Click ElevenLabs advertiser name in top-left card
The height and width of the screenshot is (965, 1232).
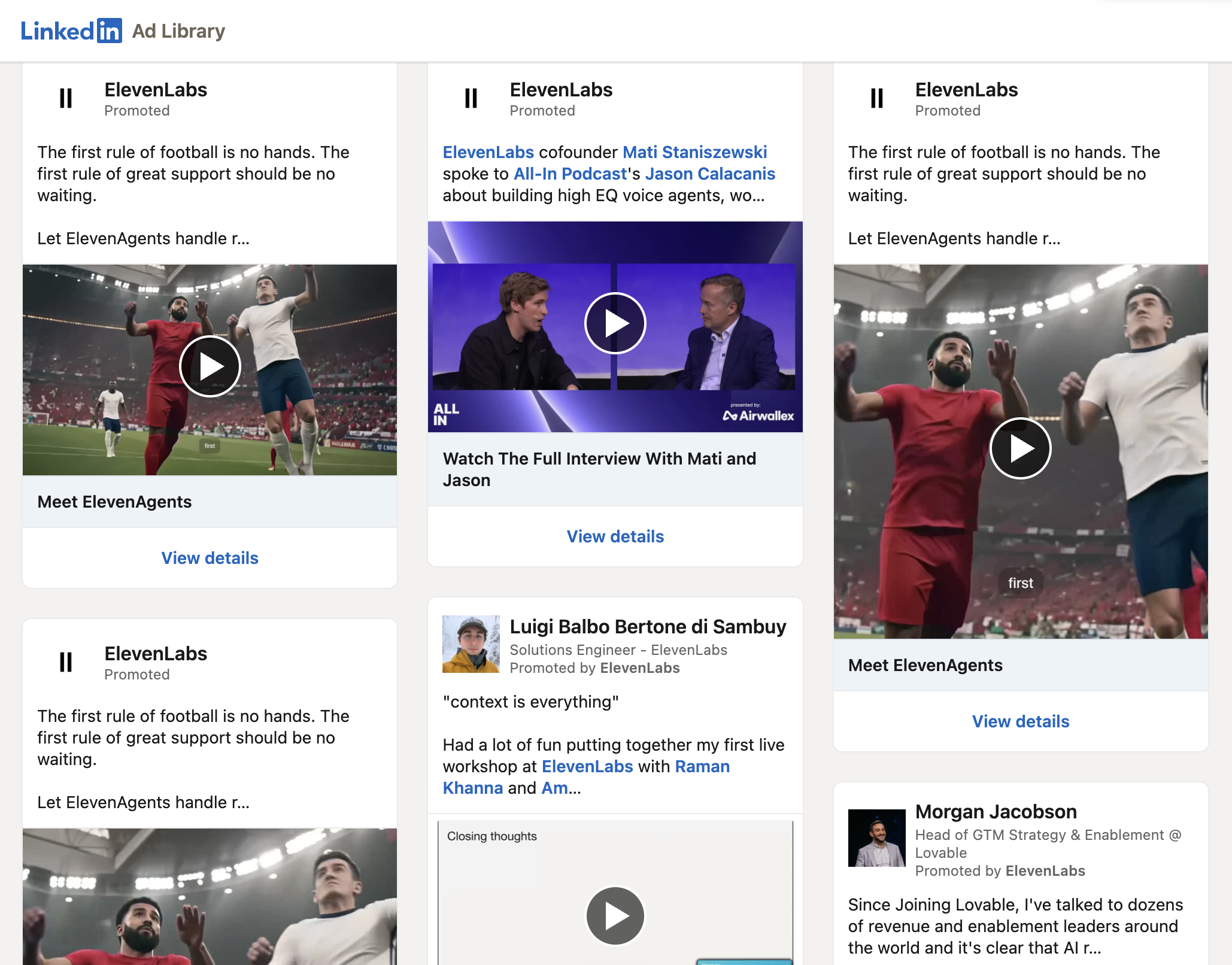(156, 90)
